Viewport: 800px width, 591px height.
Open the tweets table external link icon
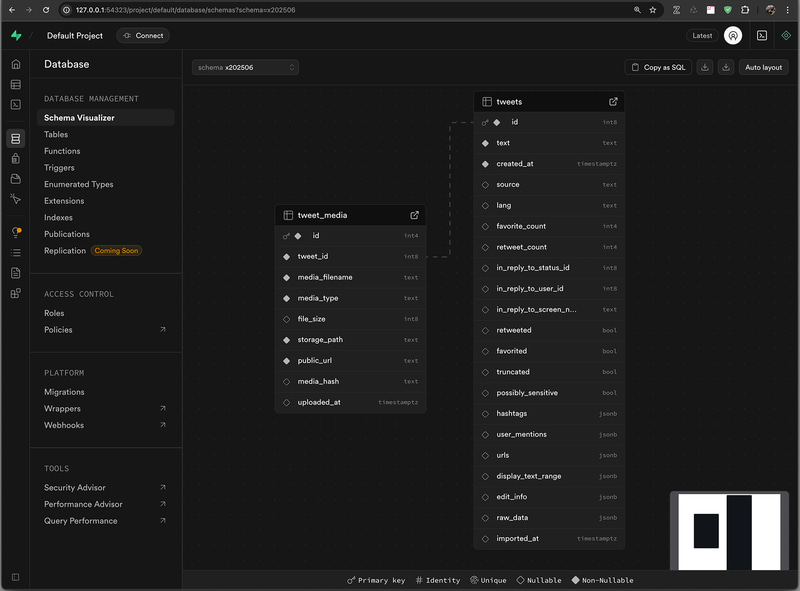(613, 102)
